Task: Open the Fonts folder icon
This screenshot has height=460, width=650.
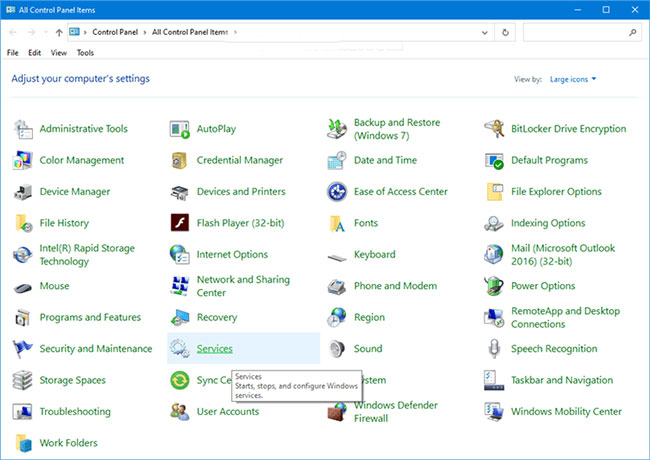Action: point(337,223)
